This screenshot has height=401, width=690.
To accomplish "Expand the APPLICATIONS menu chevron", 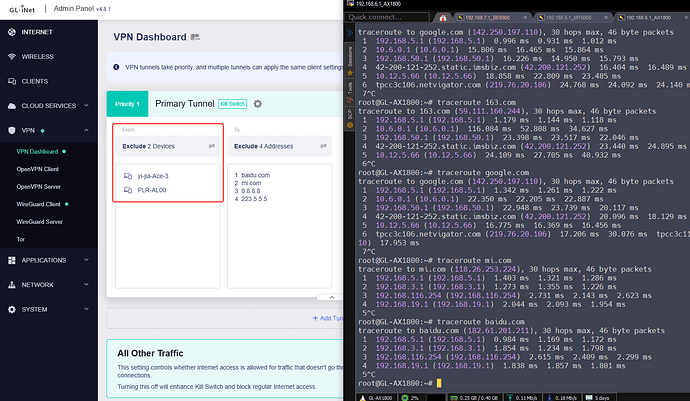I will (x=86, y=260).
